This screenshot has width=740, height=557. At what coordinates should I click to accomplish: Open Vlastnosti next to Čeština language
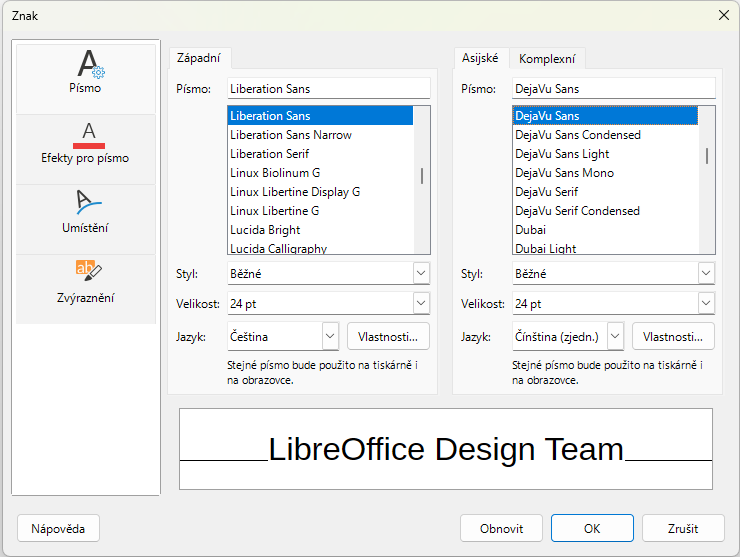388,336
